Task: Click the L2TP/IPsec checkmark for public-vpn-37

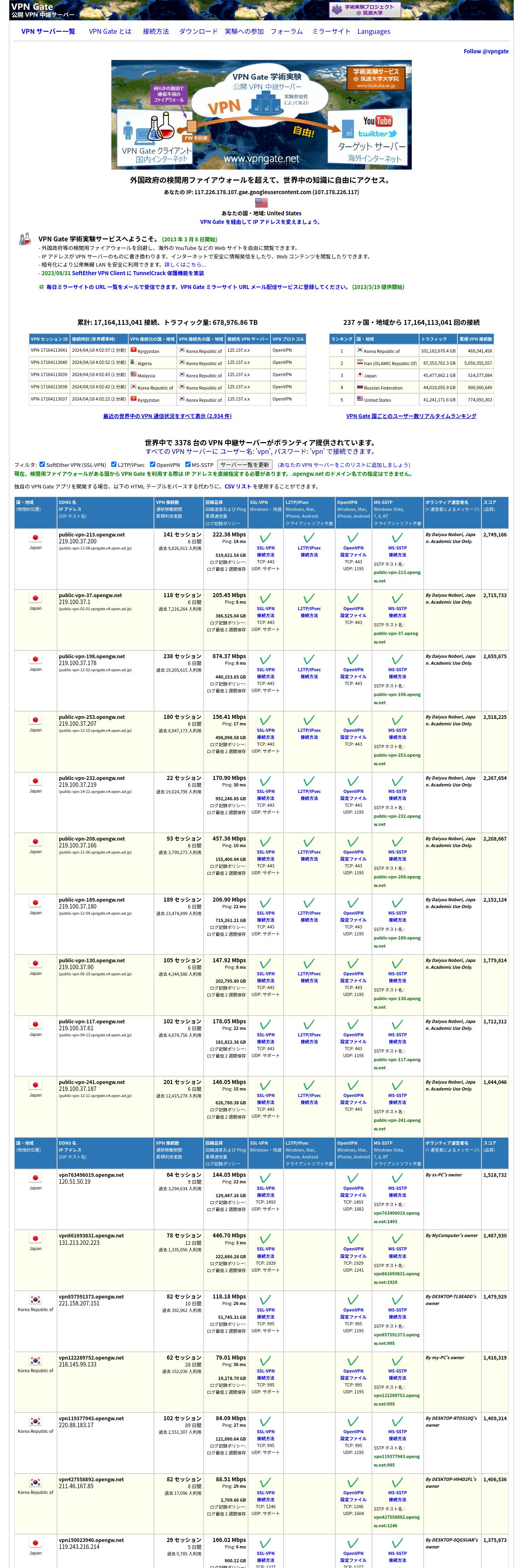Action: (x=309, y=598)
